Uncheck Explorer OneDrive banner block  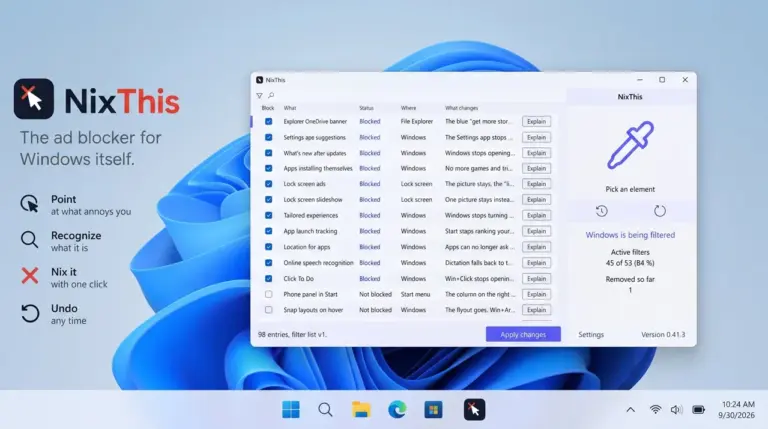268,121
